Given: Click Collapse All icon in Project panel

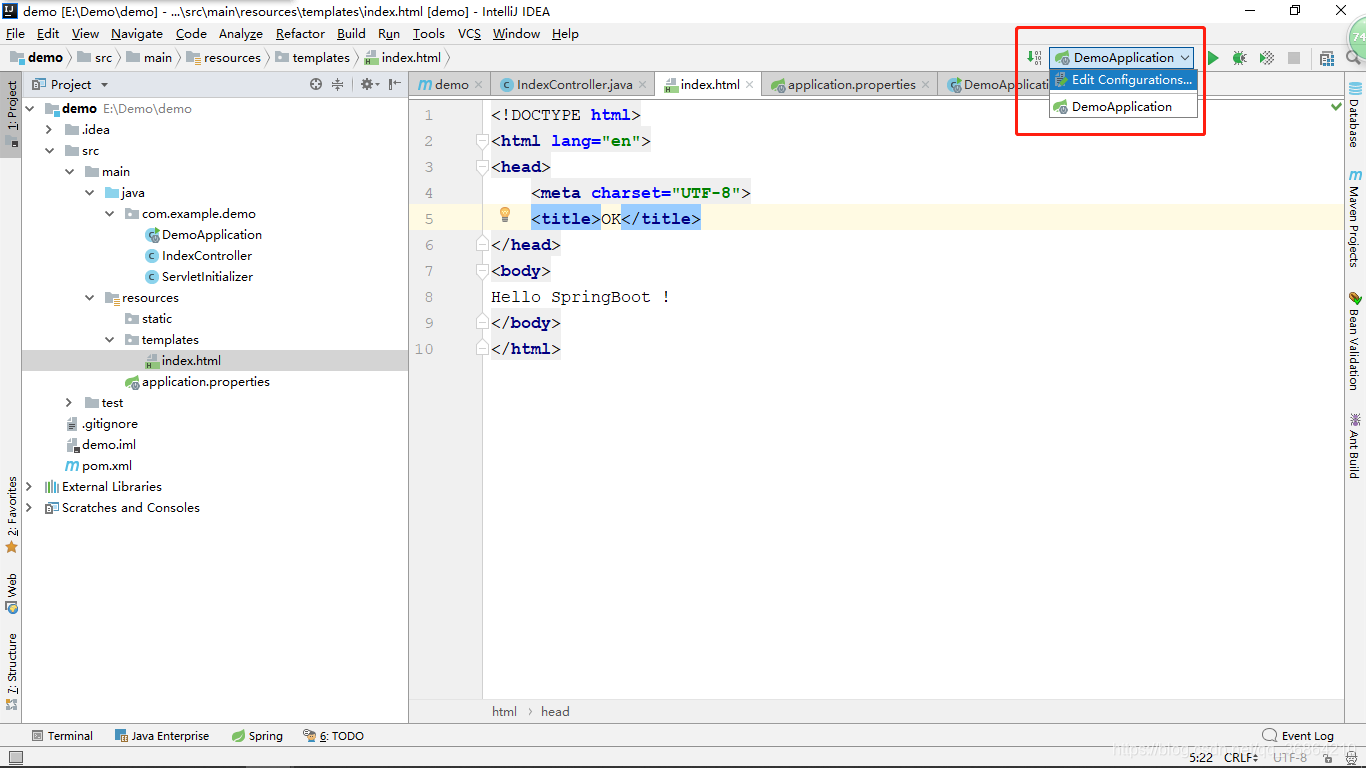Looking at the screenshot, I should (337, 85).
